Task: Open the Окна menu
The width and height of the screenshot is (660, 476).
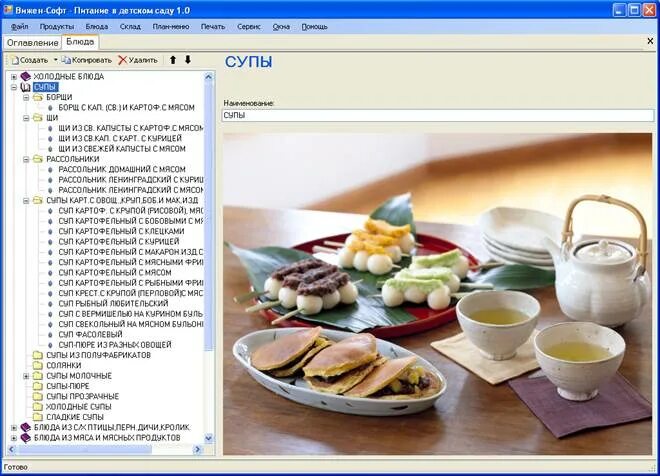Action: [x=281, y=27]
